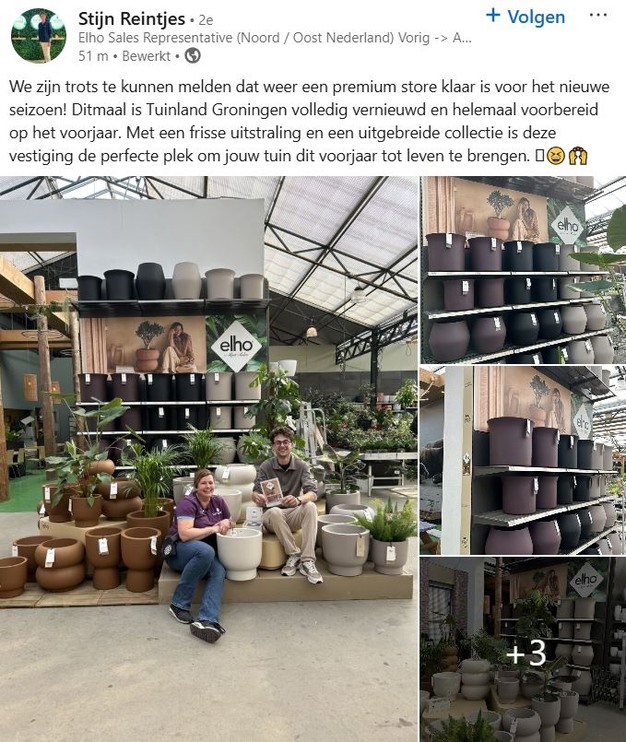The image size is (626, 742).
Task: Click the globe public visibility icon
Action: pyautogui.click(x=193, y=56)
